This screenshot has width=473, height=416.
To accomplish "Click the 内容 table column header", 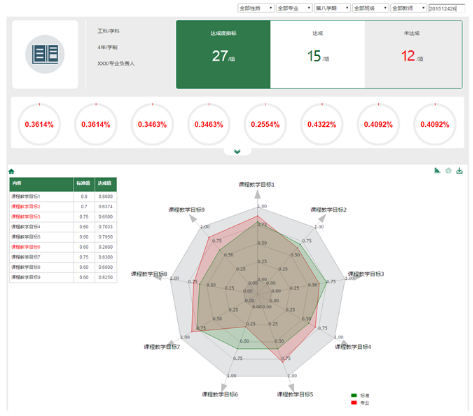I will point(41,183).
